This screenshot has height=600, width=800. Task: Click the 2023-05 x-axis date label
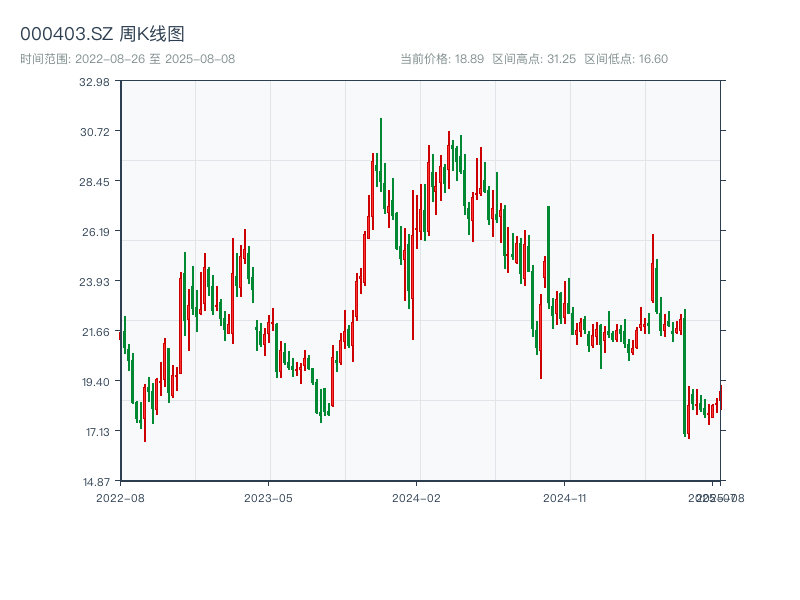click(x=268, y=497)
